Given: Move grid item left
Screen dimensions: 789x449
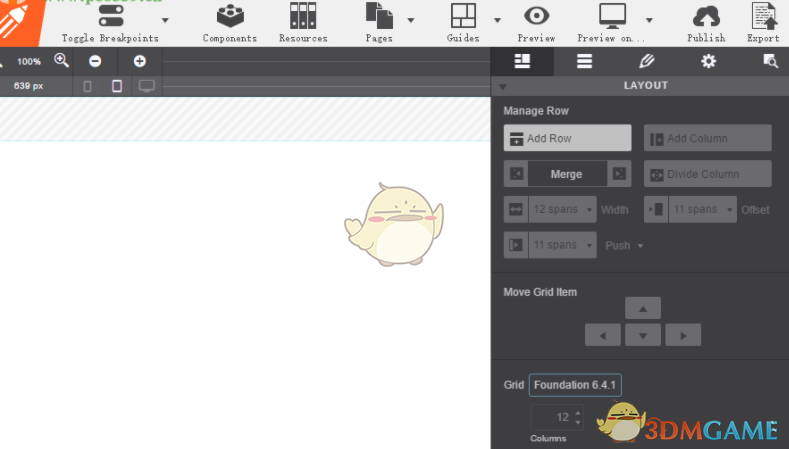Looking at the screenshot, I should (x=602, y=335).
